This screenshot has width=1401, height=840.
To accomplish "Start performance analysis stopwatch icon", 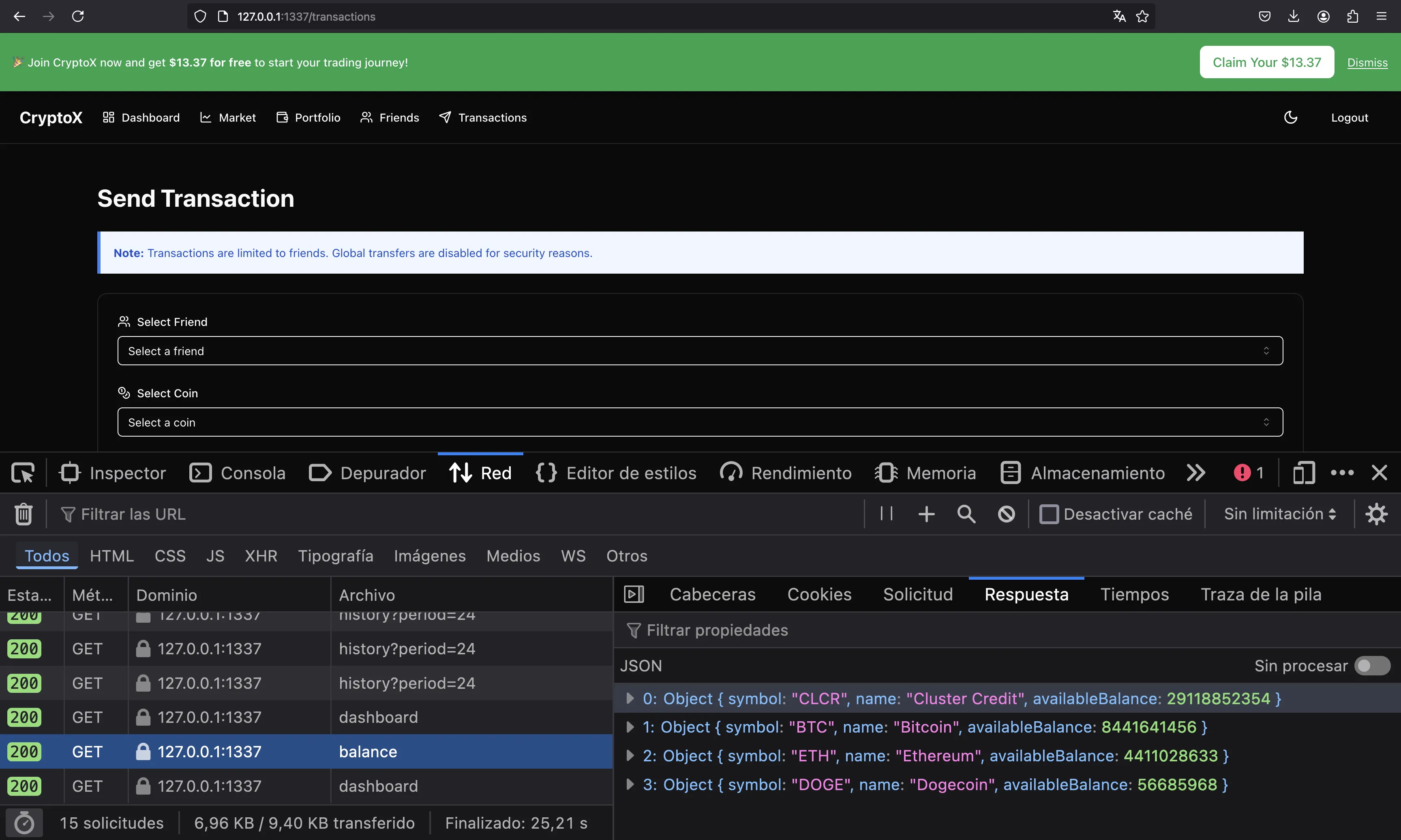I will tap(24, 823).
